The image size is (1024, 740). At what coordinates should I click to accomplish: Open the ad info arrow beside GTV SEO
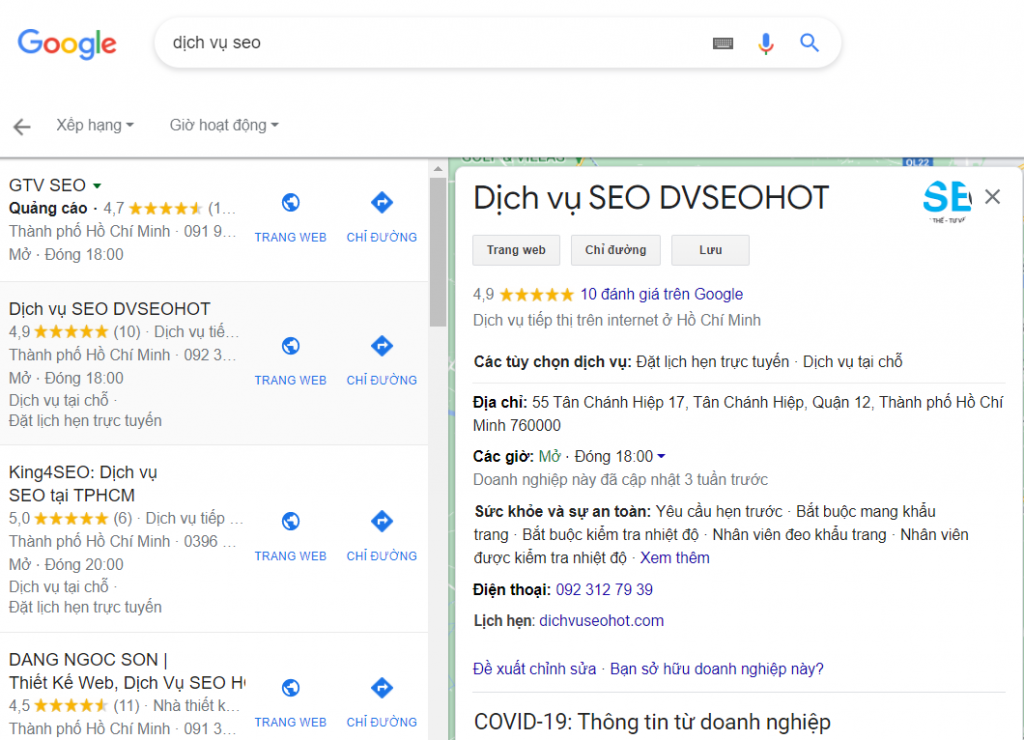tap(97, 186)
